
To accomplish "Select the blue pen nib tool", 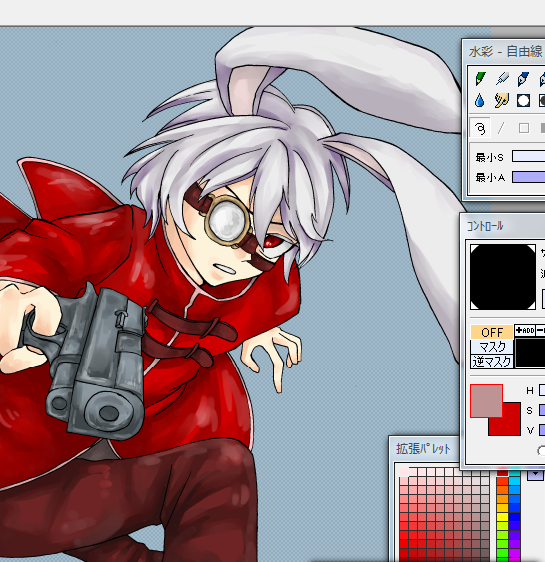I will [524, 79].
